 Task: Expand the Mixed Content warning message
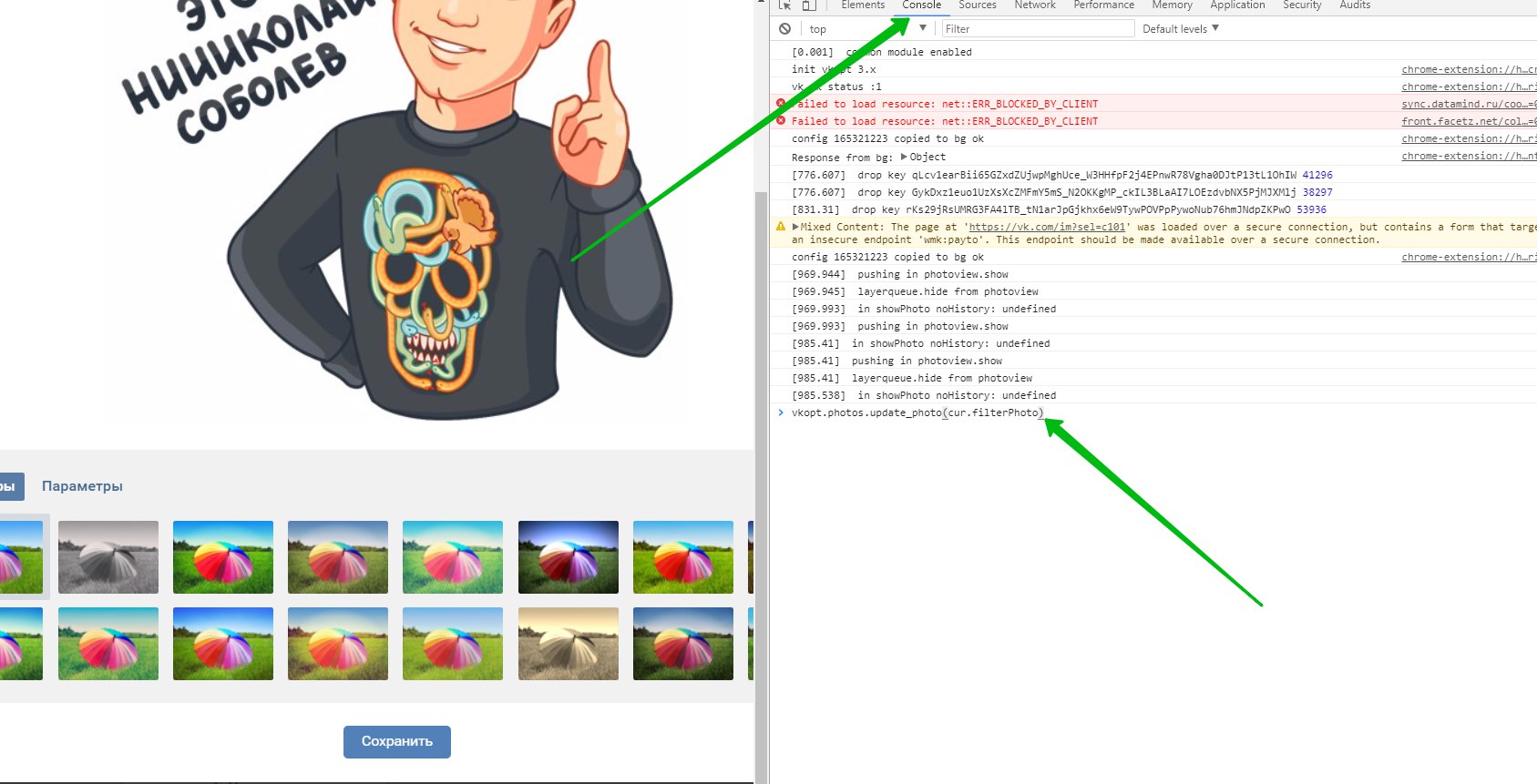795,227
